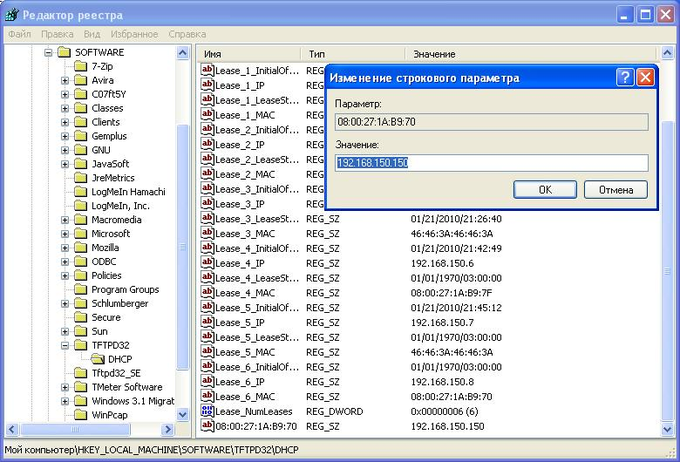Click the Lease_6_MAC string value icon
This screenshot has height=462, width=680.
208,396
